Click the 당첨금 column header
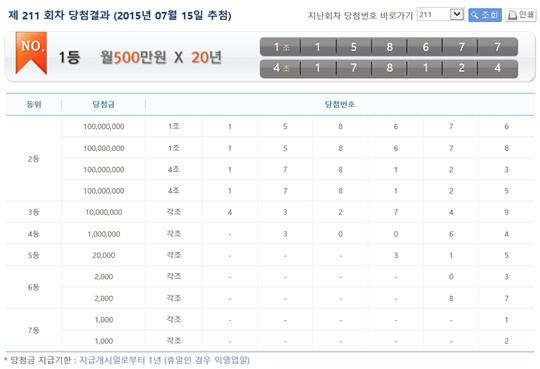Viewport: 540px width, 369px height. pos(103,104)
